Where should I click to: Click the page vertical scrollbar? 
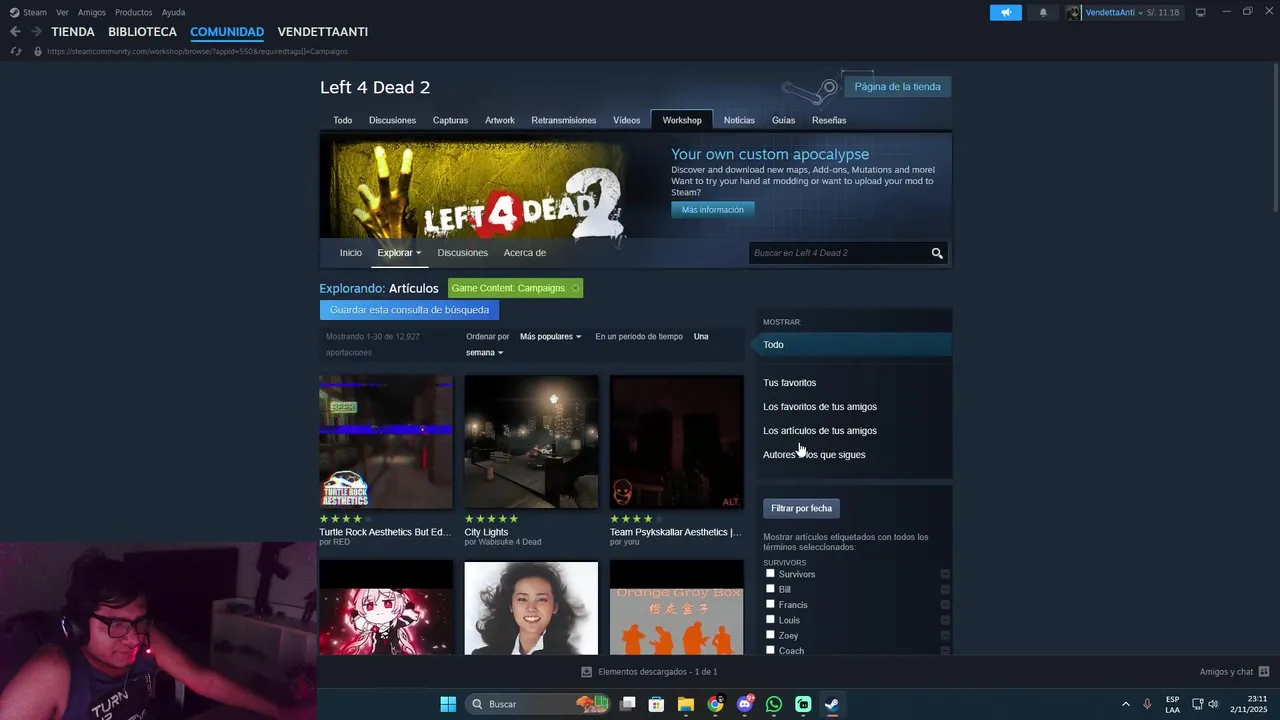pyautogui.click(x=1275, y=140)
